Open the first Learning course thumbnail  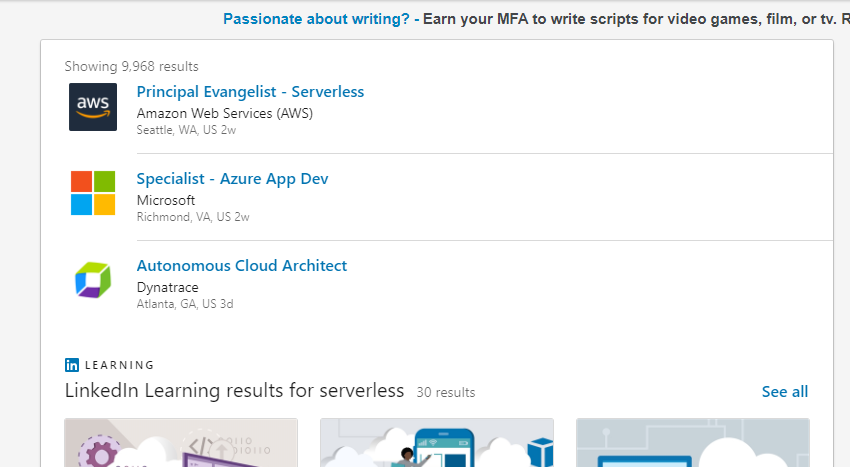tap(181, 443)
